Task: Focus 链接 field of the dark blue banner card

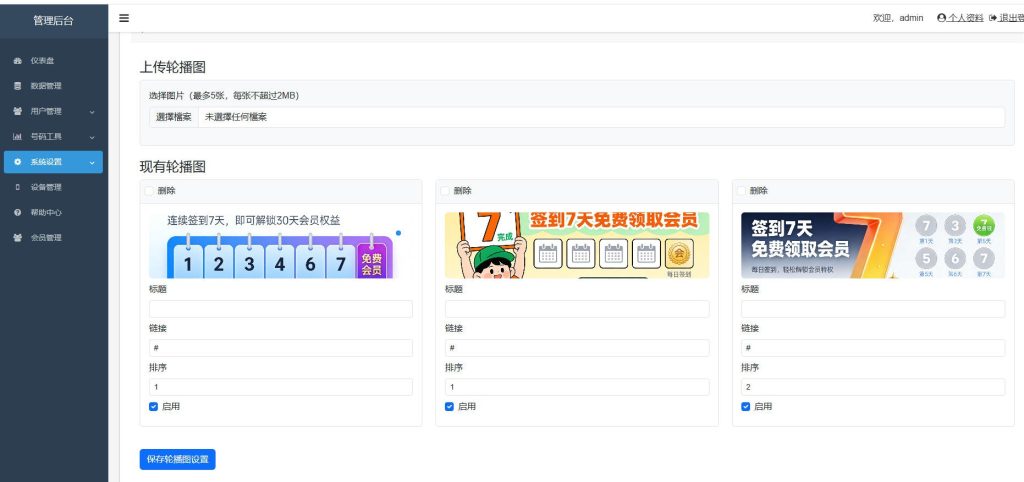Action: pos(873,348)
